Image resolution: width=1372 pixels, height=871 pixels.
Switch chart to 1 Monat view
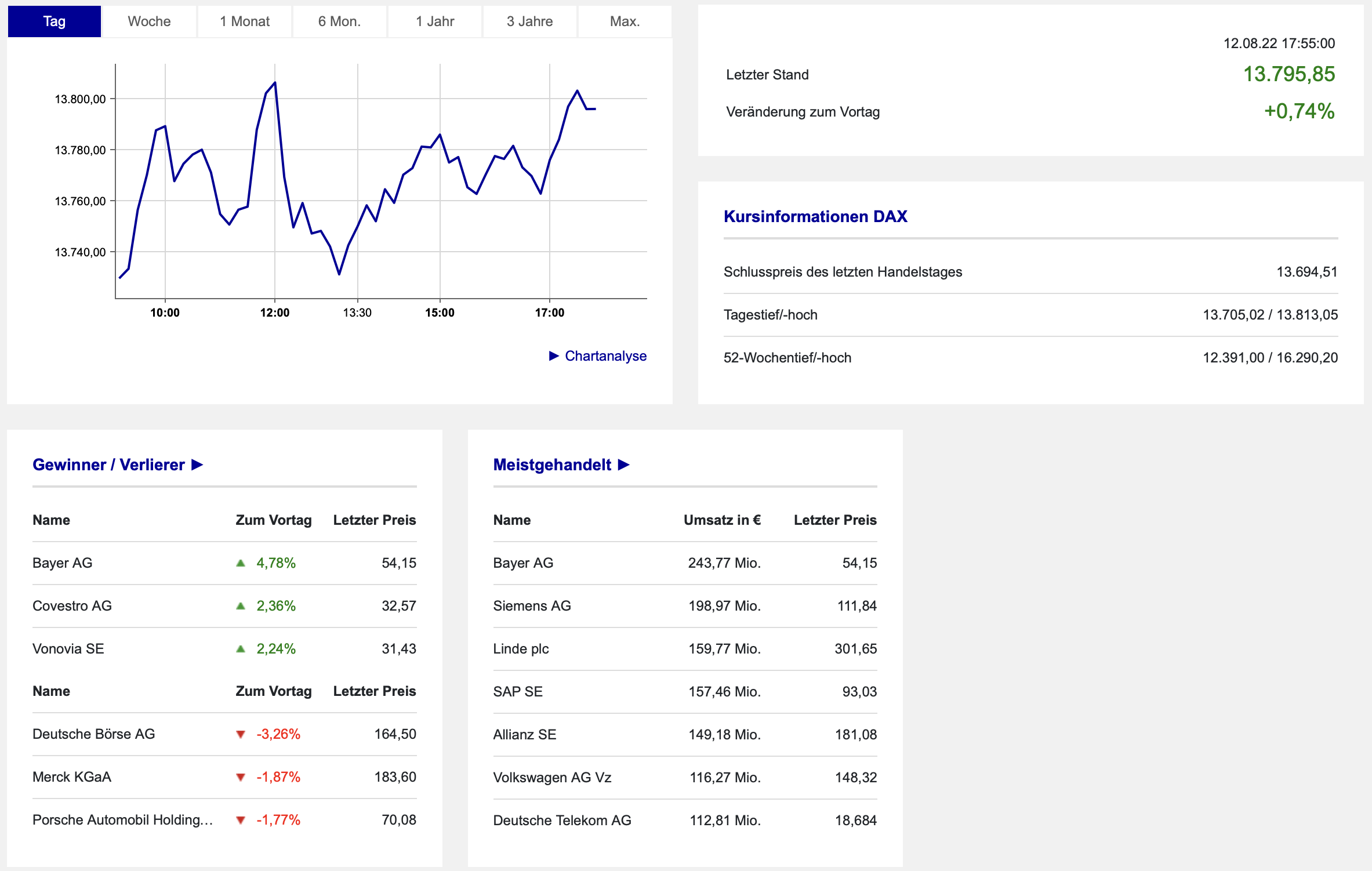point(244,21)
